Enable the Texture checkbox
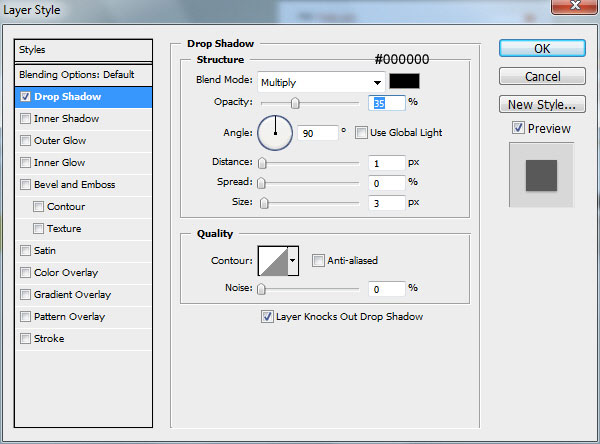This screenshot has height=444, width=600. [38, 229]
